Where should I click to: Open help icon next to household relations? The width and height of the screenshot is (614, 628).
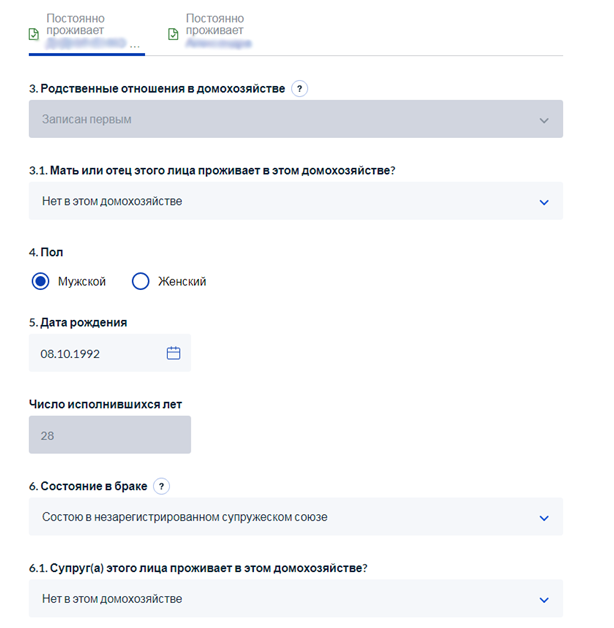click(x=299, y=89)
